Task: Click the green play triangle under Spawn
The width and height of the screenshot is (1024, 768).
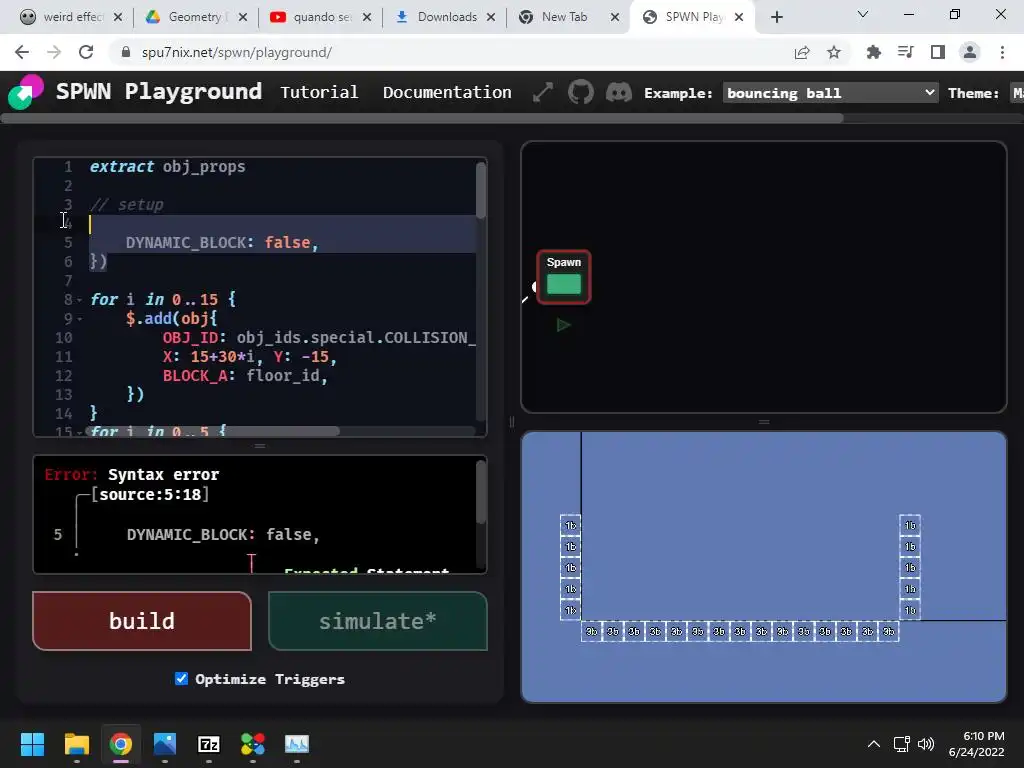Action: click(x=564, y=325)
